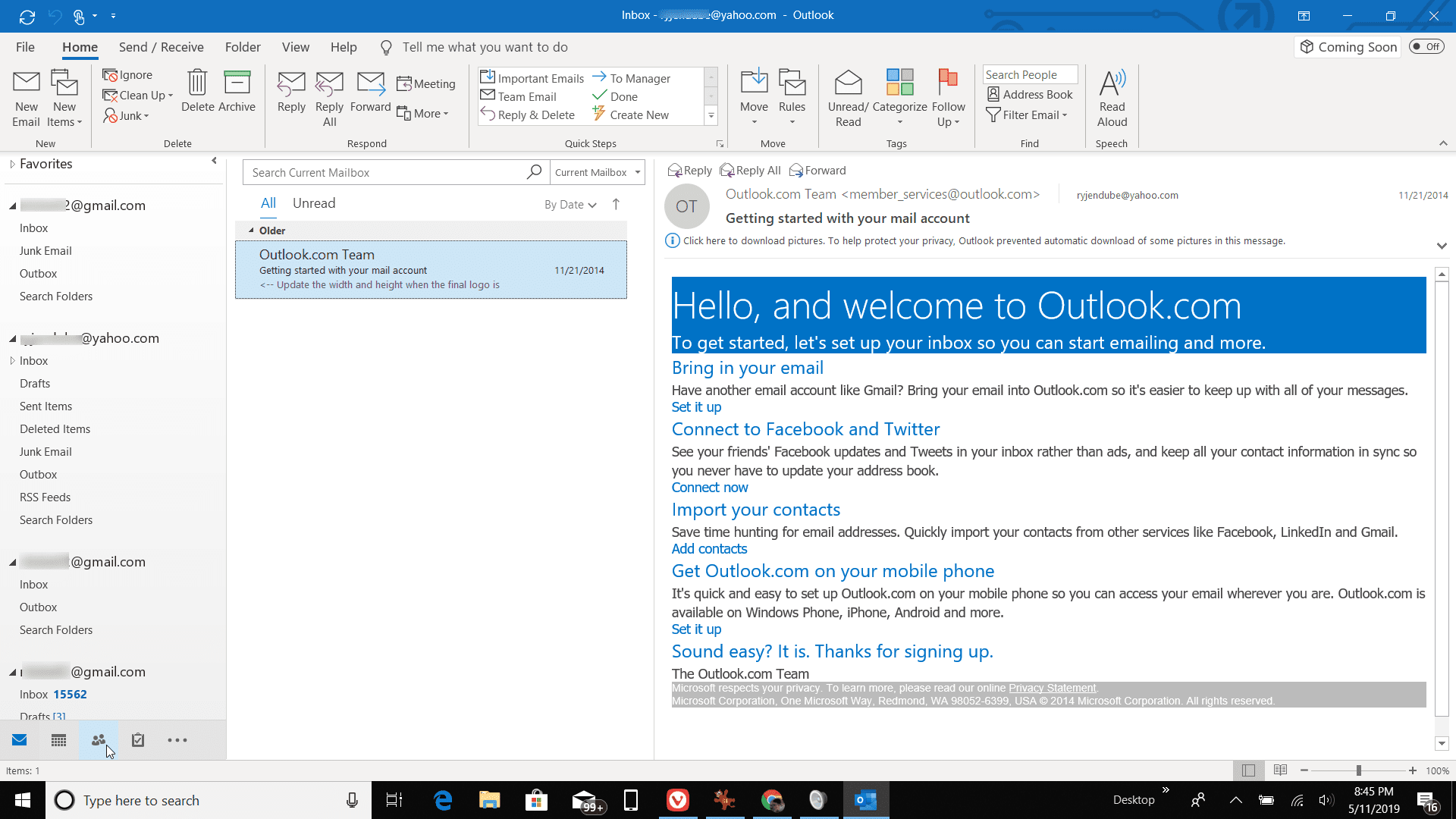Switch to the Folder tab
Image resolution: width=1456 pixels, height=819 pixels.
243,47
